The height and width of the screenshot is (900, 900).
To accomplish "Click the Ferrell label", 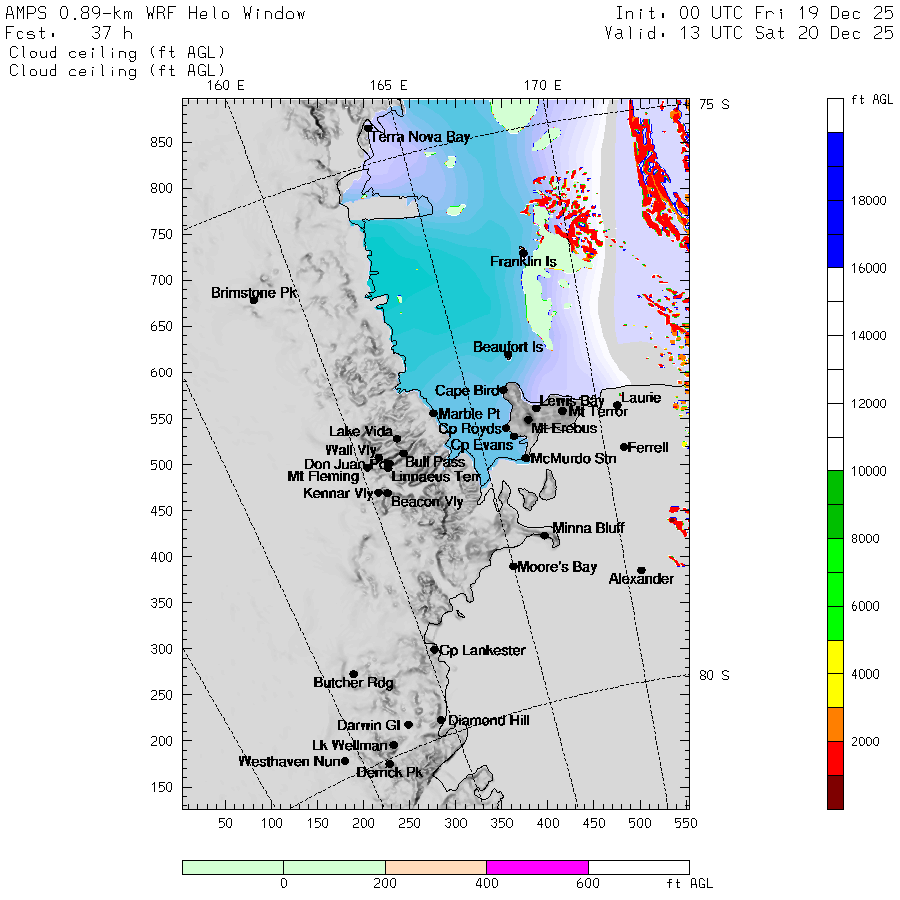I will [x=648, y=448].
